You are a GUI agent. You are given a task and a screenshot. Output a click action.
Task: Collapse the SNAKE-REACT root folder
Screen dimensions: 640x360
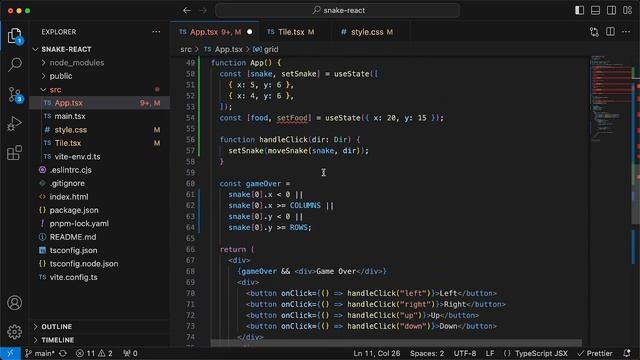[100, 49]
